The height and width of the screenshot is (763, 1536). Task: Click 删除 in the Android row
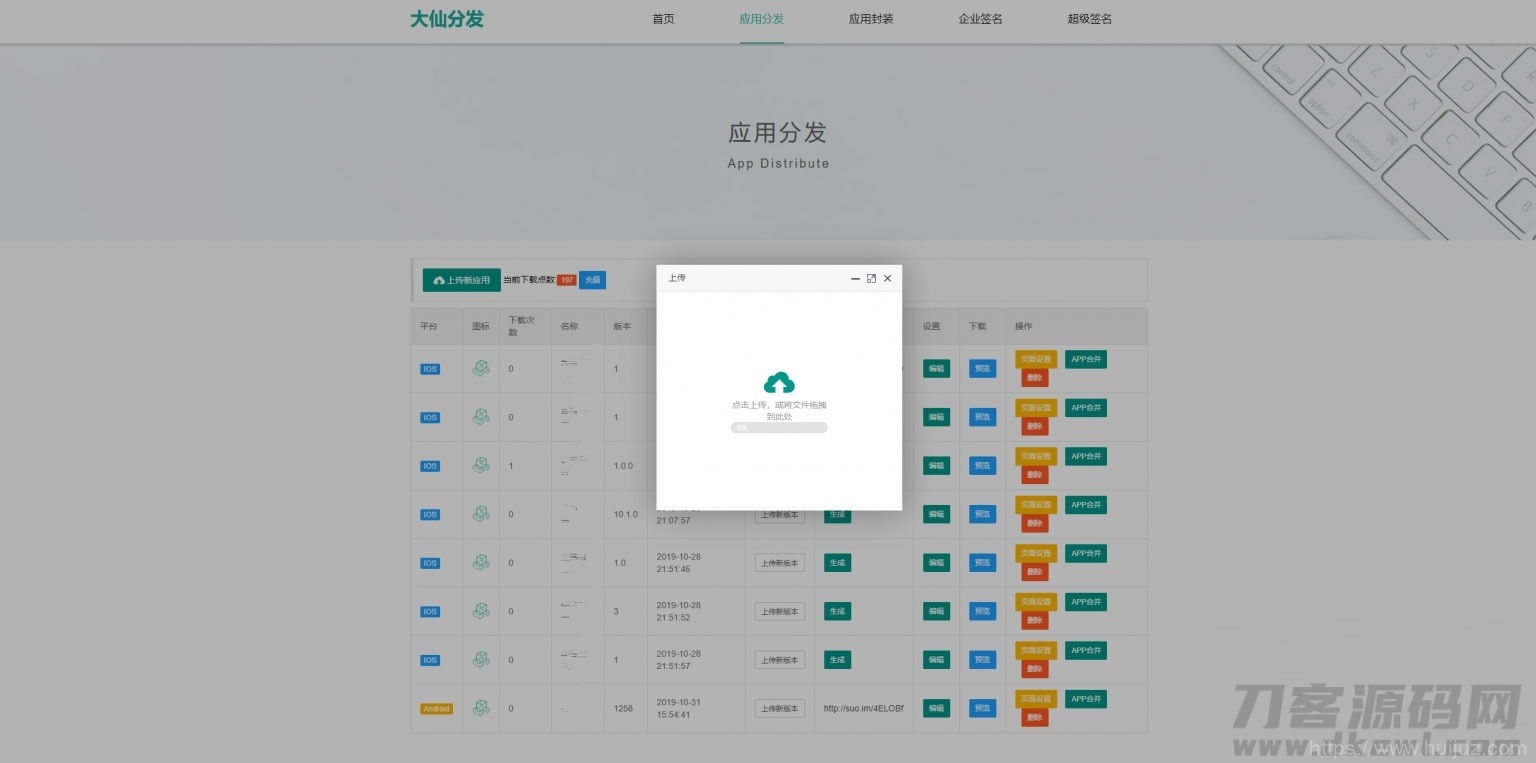(1035, 718)
